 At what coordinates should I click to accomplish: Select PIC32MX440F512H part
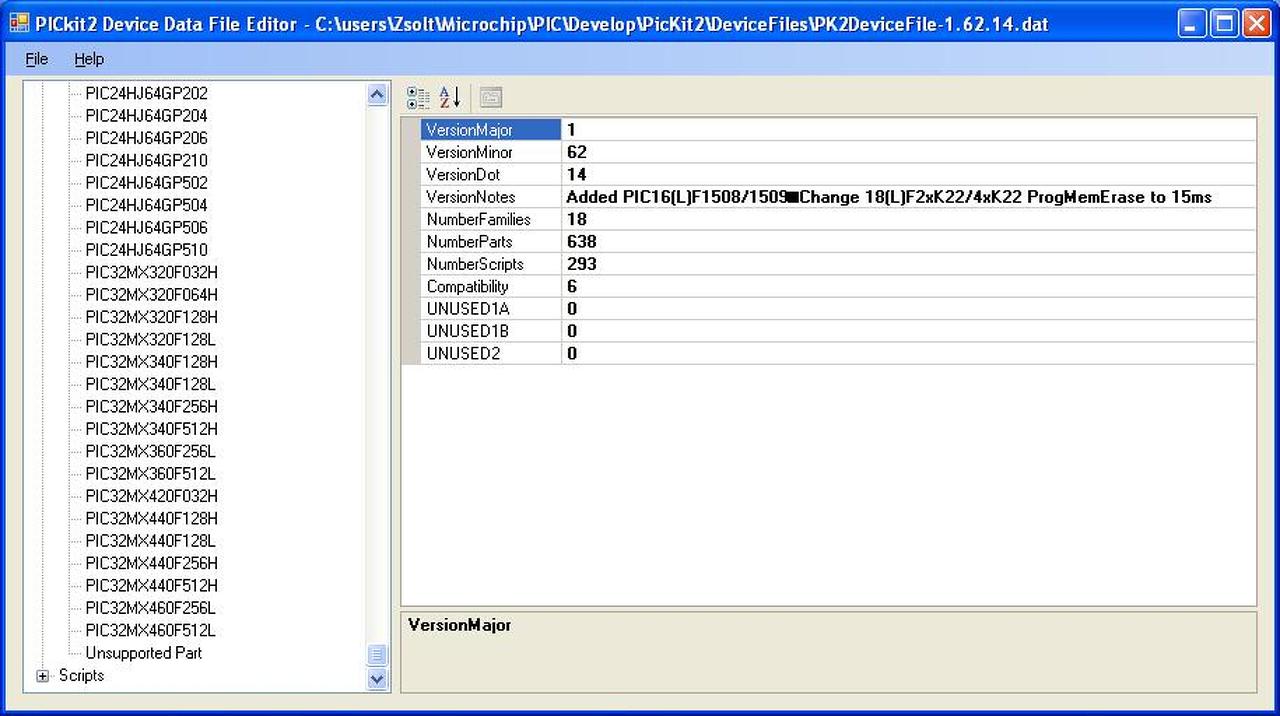click(151, 586)
